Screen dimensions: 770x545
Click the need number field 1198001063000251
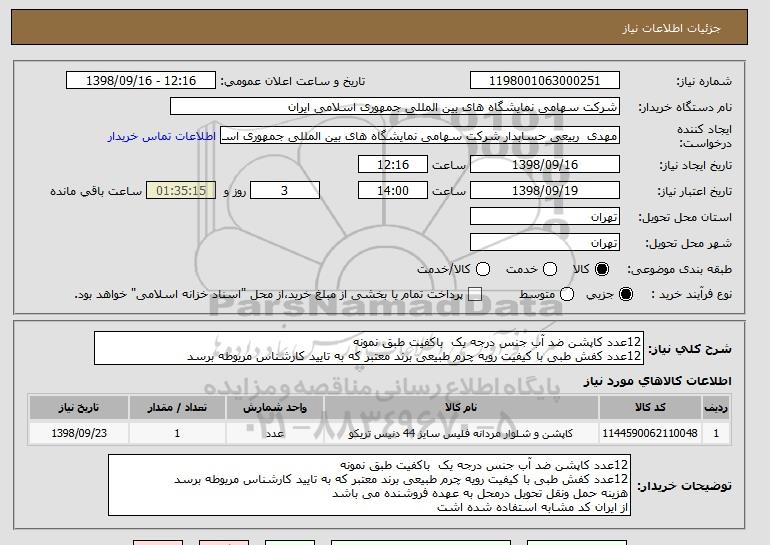(x=545, y=81)
